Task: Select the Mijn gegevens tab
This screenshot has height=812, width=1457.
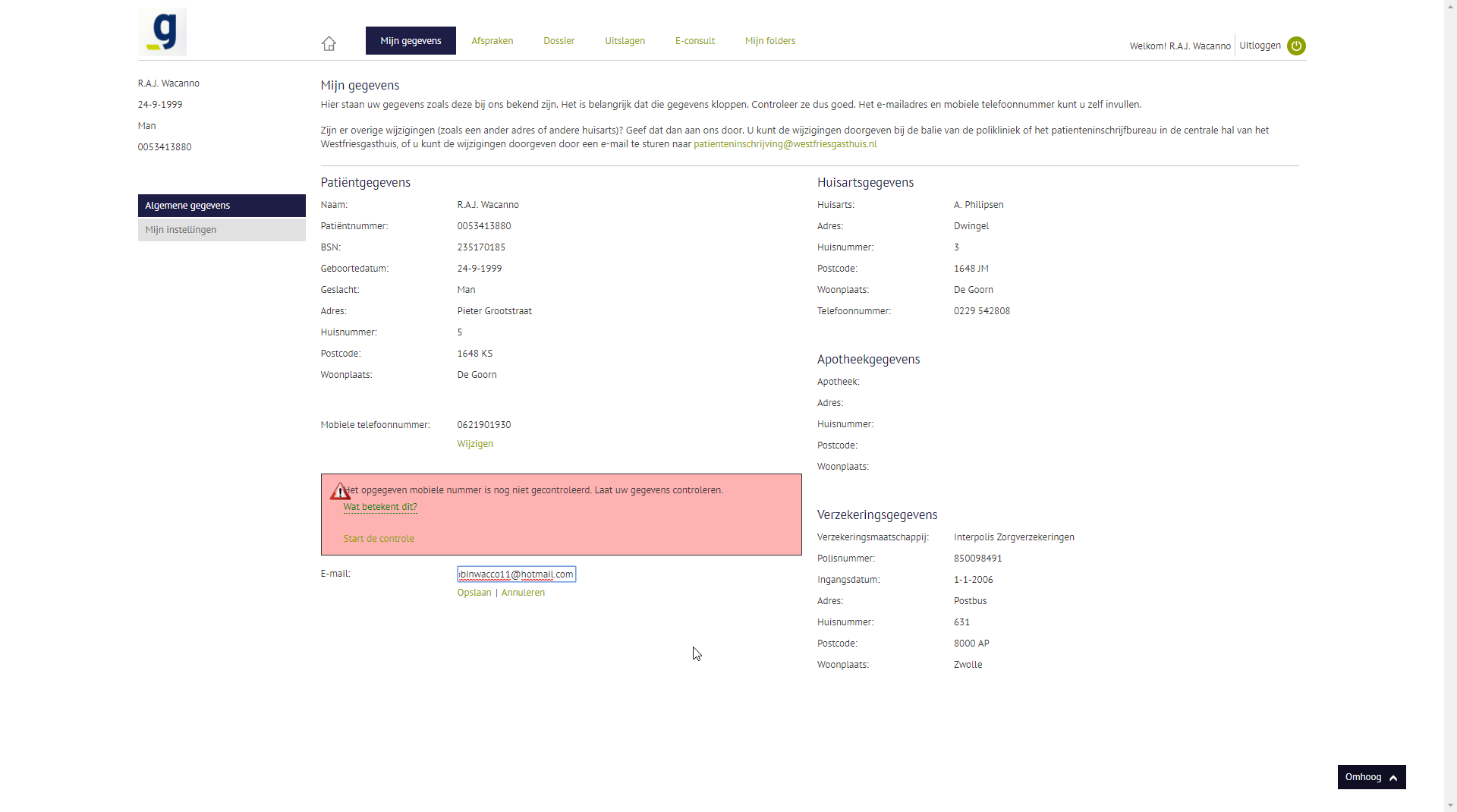Action: coord(411,41)
